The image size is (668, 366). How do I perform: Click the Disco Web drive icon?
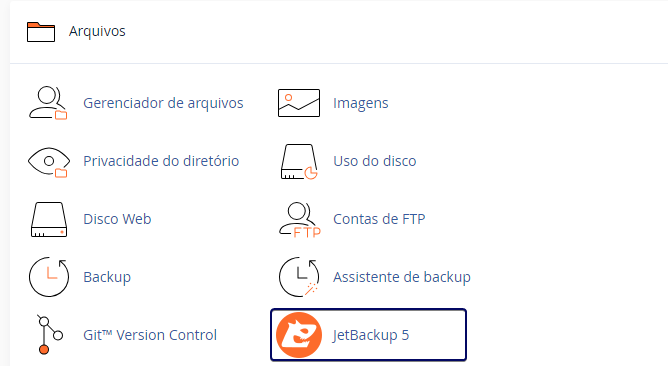coord(49,219)
